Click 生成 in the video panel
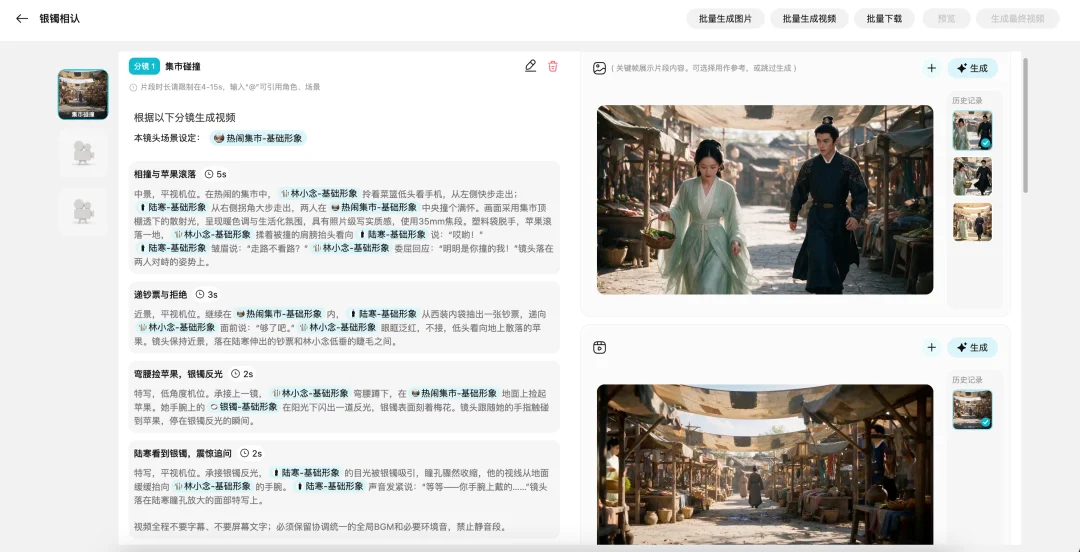Viewport: 1080px width, 552px height. click(x=973, y=347)
